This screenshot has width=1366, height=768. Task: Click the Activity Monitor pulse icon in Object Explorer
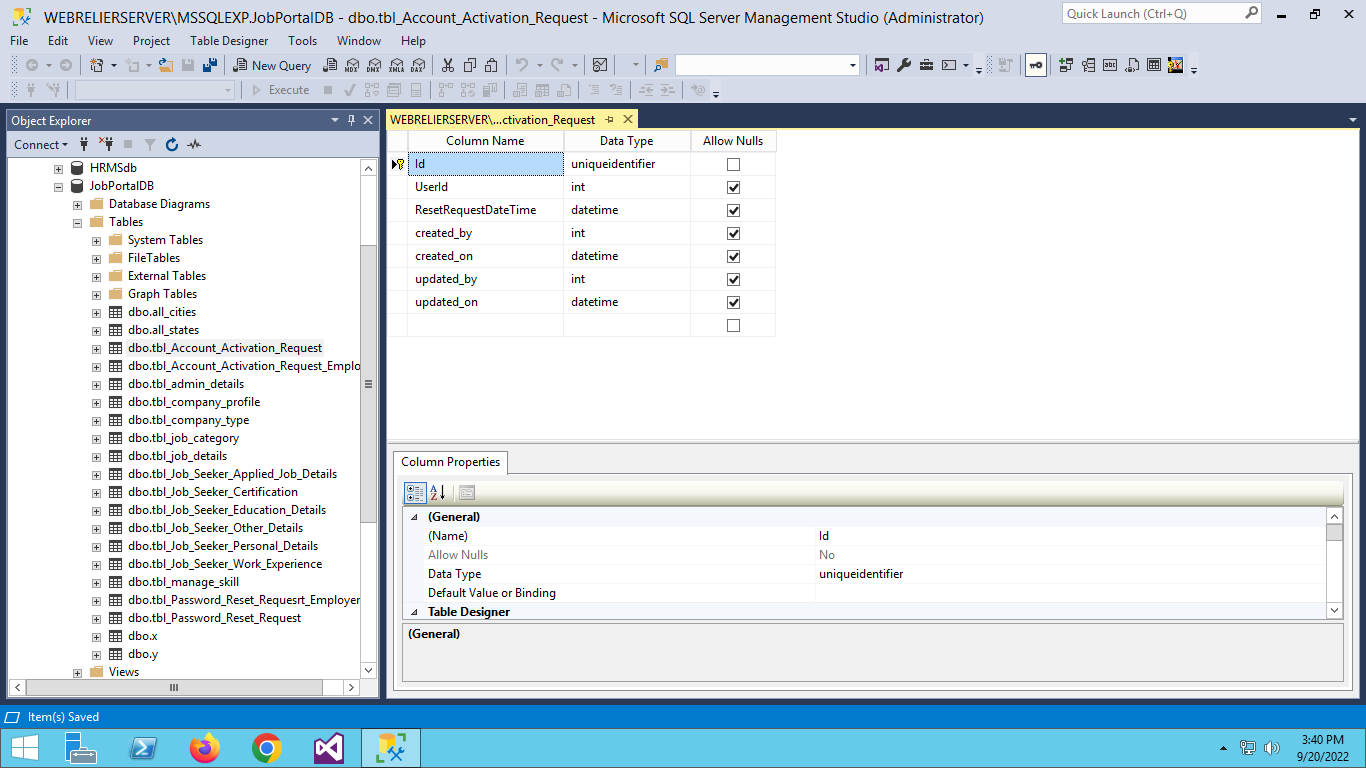coord(194,144)
